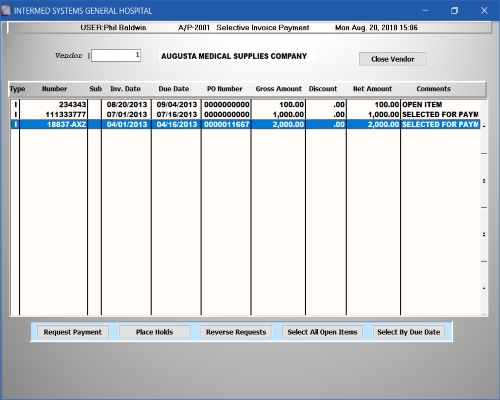Click the application icon in title bar
The width and height of the screenshot is (500, 400).
pos(6,11)
